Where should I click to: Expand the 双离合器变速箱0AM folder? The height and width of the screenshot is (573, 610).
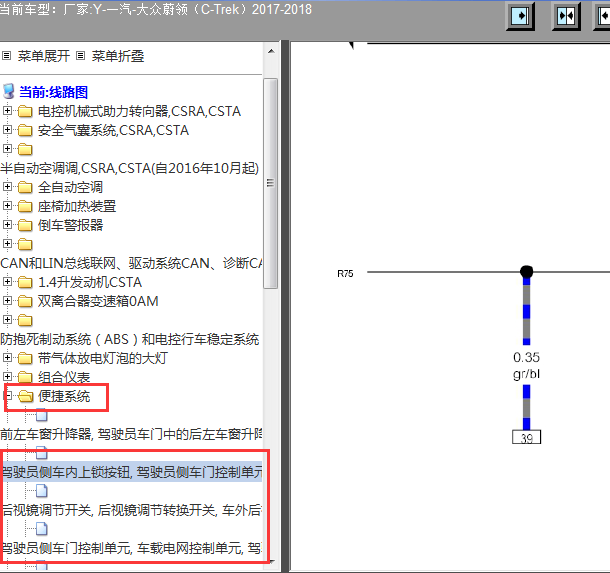click(x=7, y=300)
